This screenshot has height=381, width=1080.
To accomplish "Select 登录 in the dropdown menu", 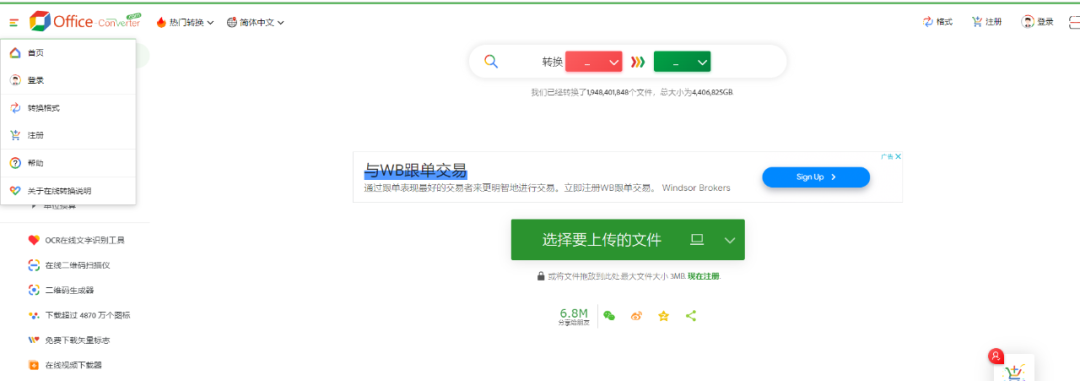I will point(68,81).
